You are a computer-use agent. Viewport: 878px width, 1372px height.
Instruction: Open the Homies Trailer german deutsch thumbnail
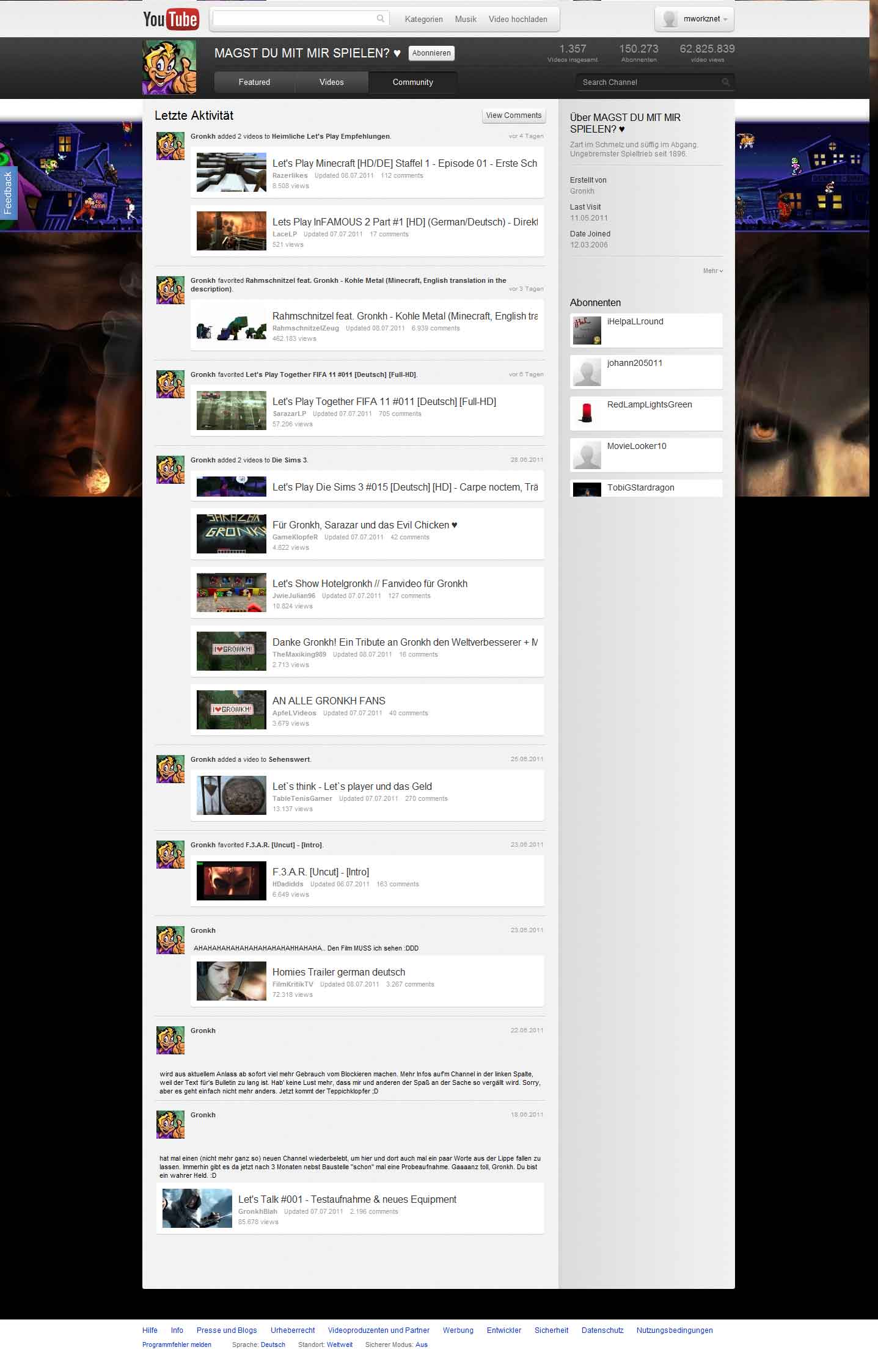click(x=231, y=980)
